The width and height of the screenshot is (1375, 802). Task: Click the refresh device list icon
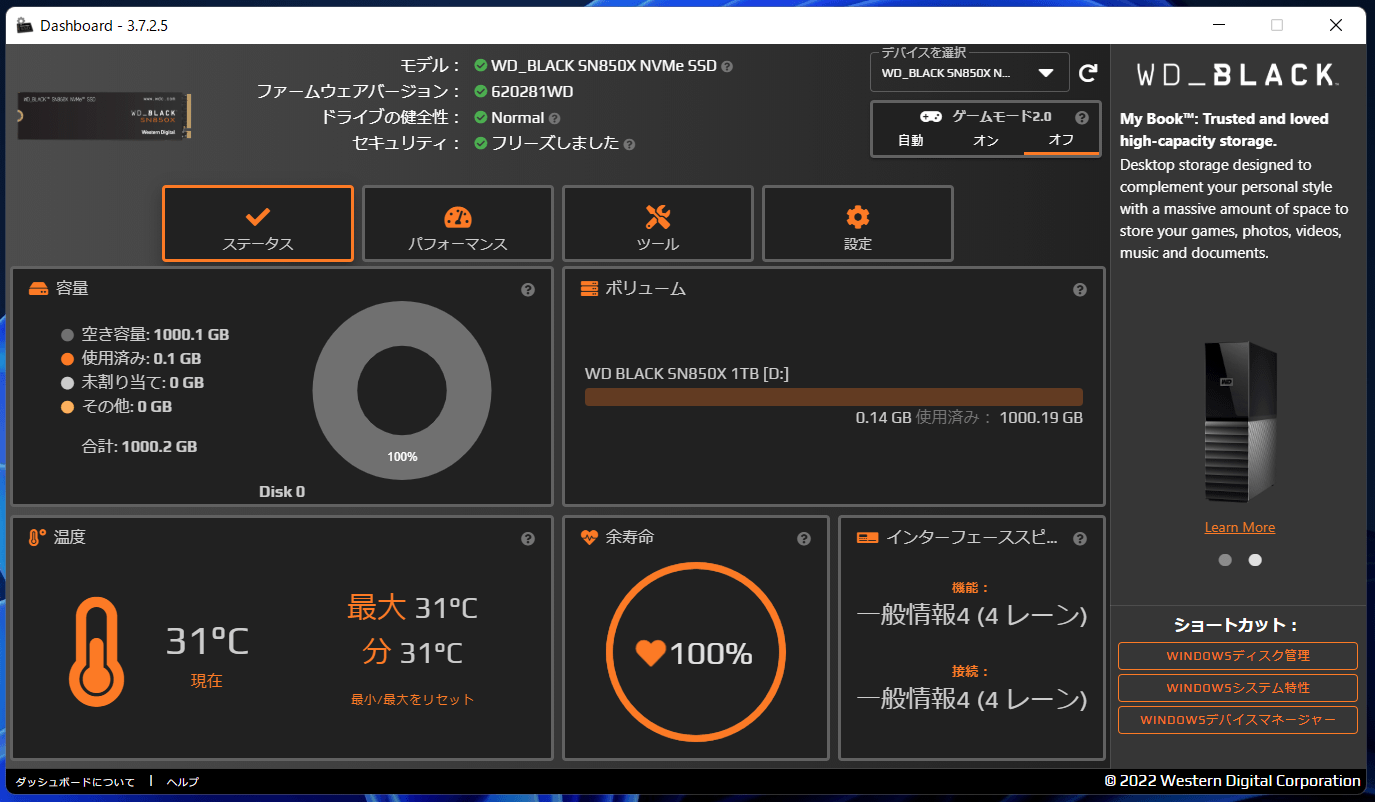coord(1089,73)
